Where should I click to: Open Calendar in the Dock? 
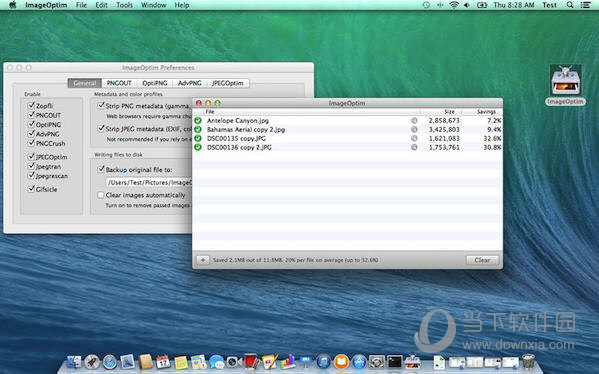pyautogui.click(x=163, y=361)
